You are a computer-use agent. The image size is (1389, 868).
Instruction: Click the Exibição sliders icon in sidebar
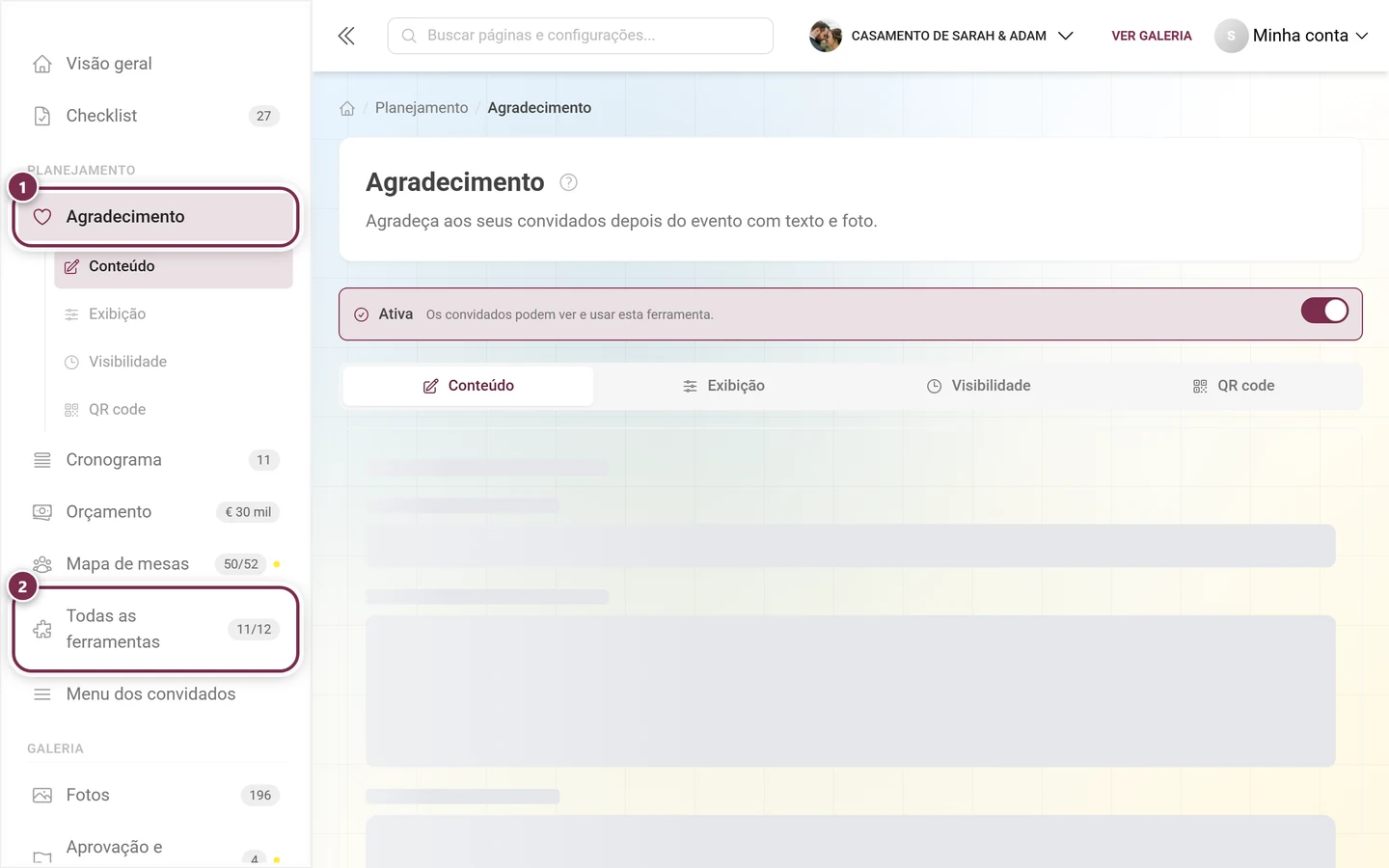71,314
